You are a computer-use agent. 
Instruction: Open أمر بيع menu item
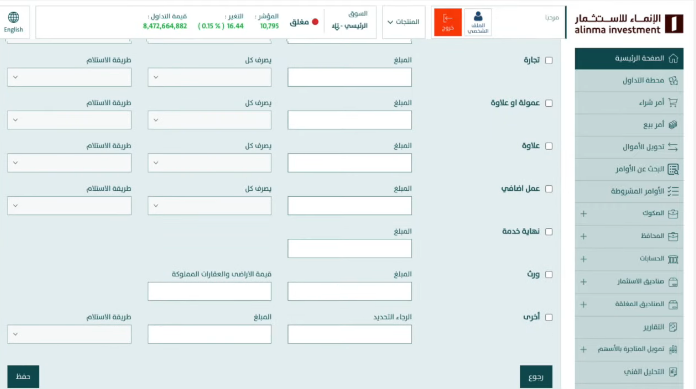click(x=629, y=125)
